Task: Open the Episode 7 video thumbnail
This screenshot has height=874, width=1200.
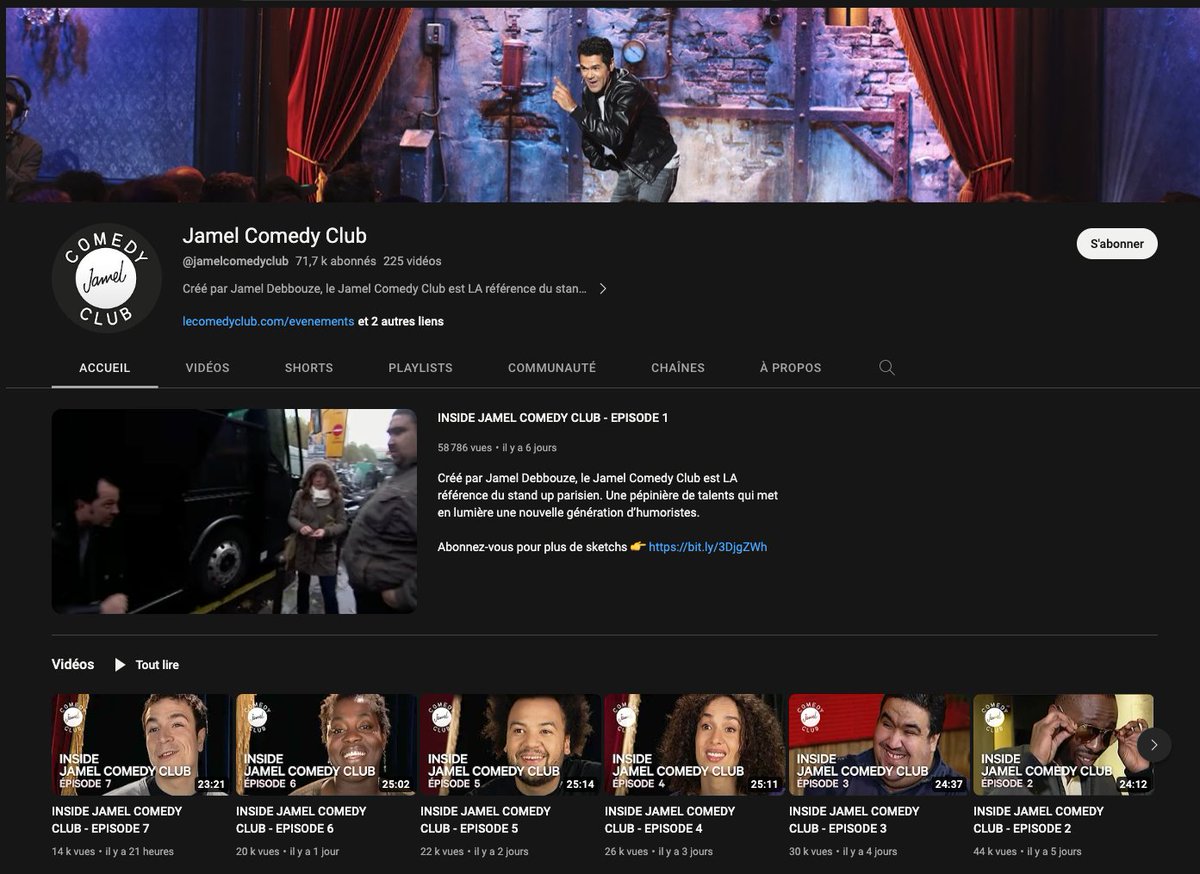Action: (141, 745)
